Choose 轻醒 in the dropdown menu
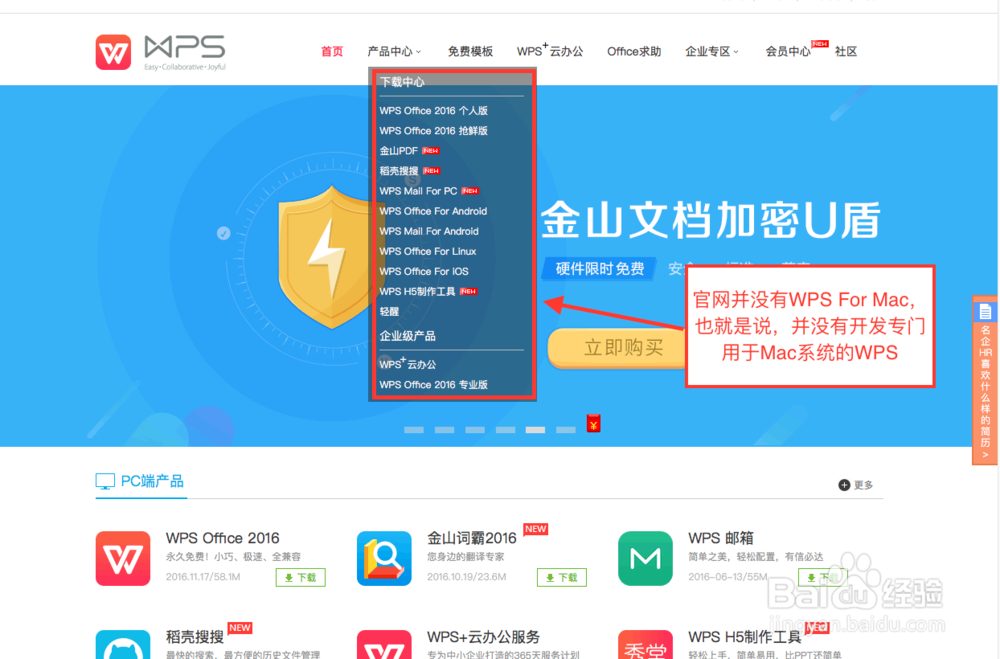This screenshot has width=1000, height=659. [389, 311]
